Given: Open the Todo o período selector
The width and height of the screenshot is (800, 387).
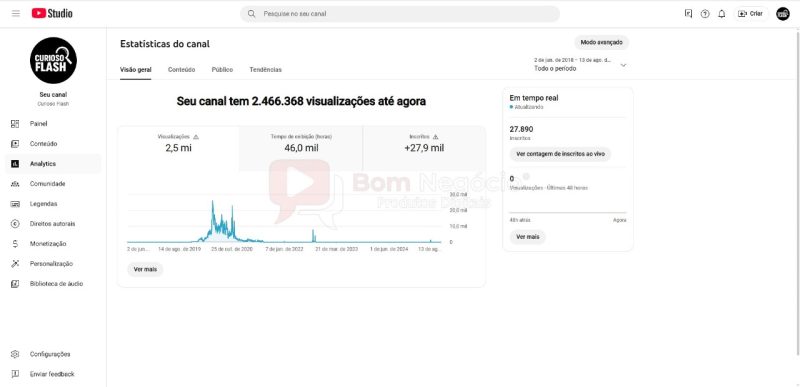Looking at the screenshot, I should click(x=580, y=64).
